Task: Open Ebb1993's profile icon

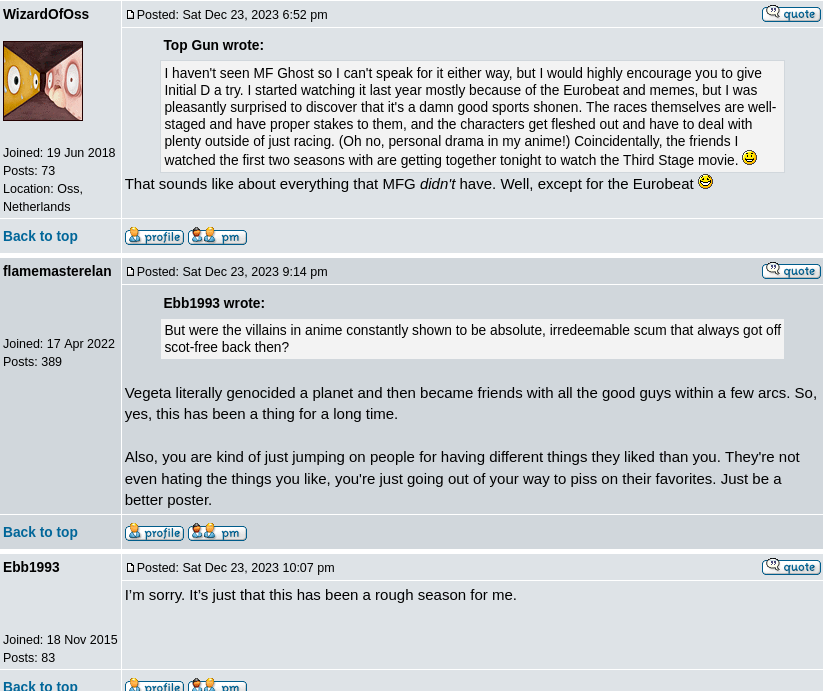Action: pyautogui.click(x=153, y=685)
